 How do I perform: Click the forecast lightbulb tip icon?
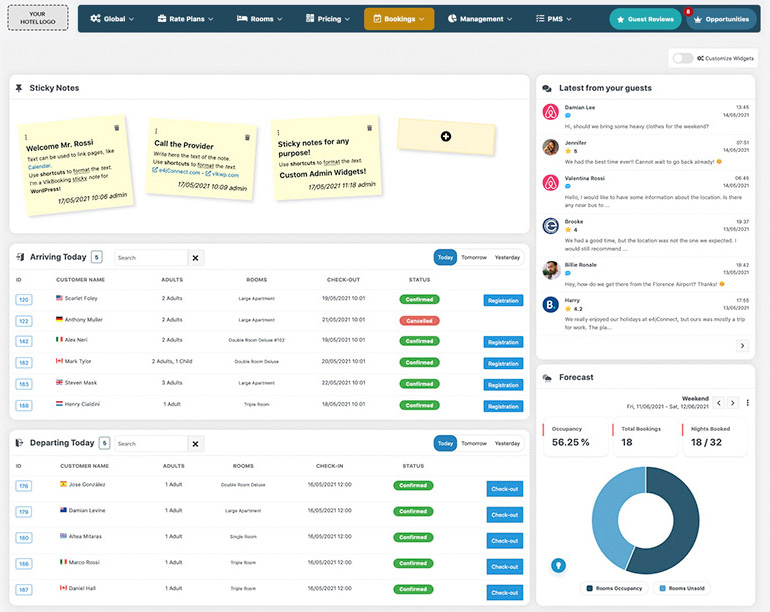(558, 565)
